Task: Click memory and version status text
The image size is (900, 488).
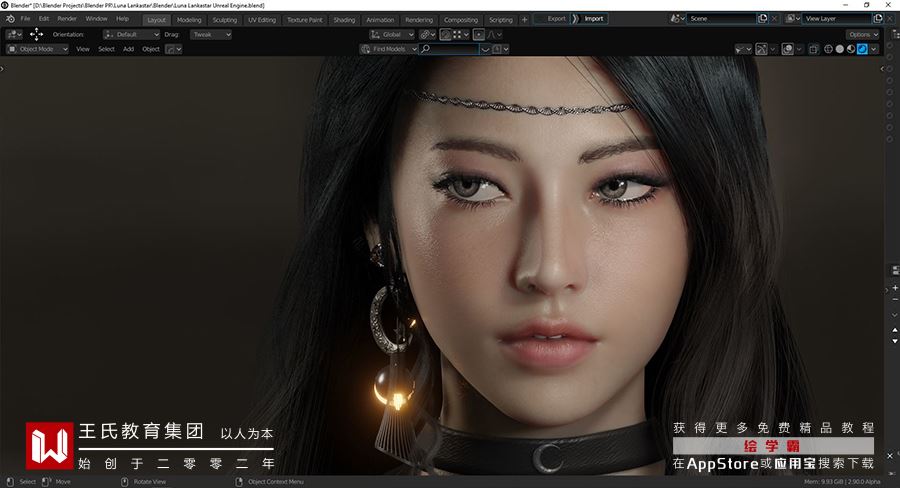Action: (842, 482)
